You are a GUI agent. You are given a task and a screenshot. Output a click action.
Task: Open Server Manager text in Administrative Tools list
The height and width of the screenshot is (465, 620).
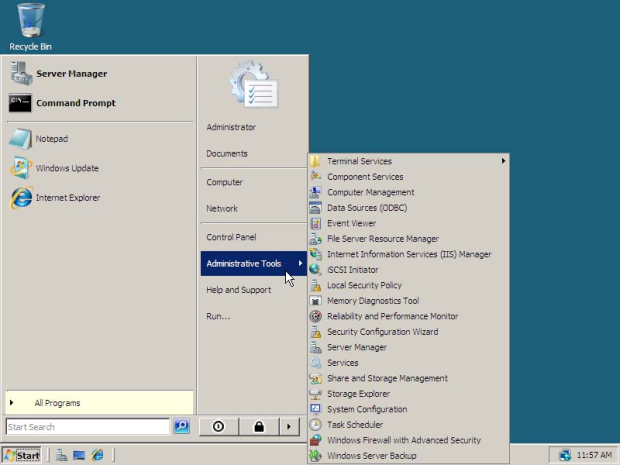(357, 347)
